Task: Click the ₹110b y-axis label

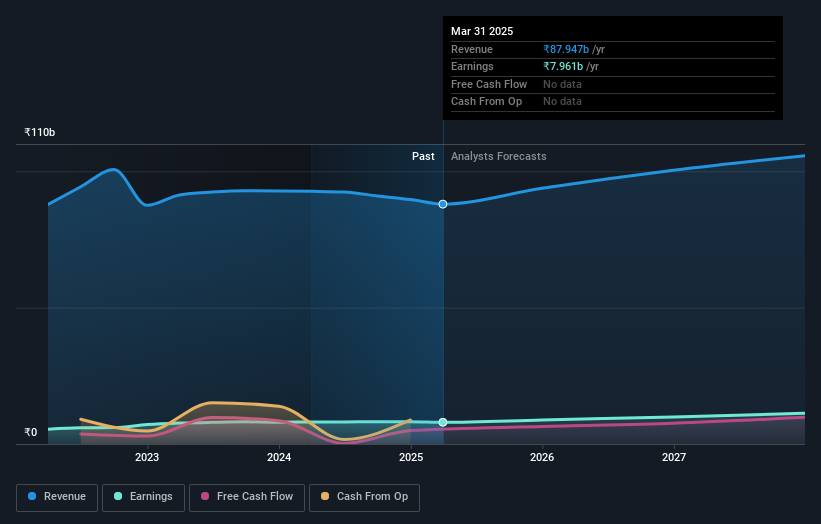Action: [x=39, y=132]
